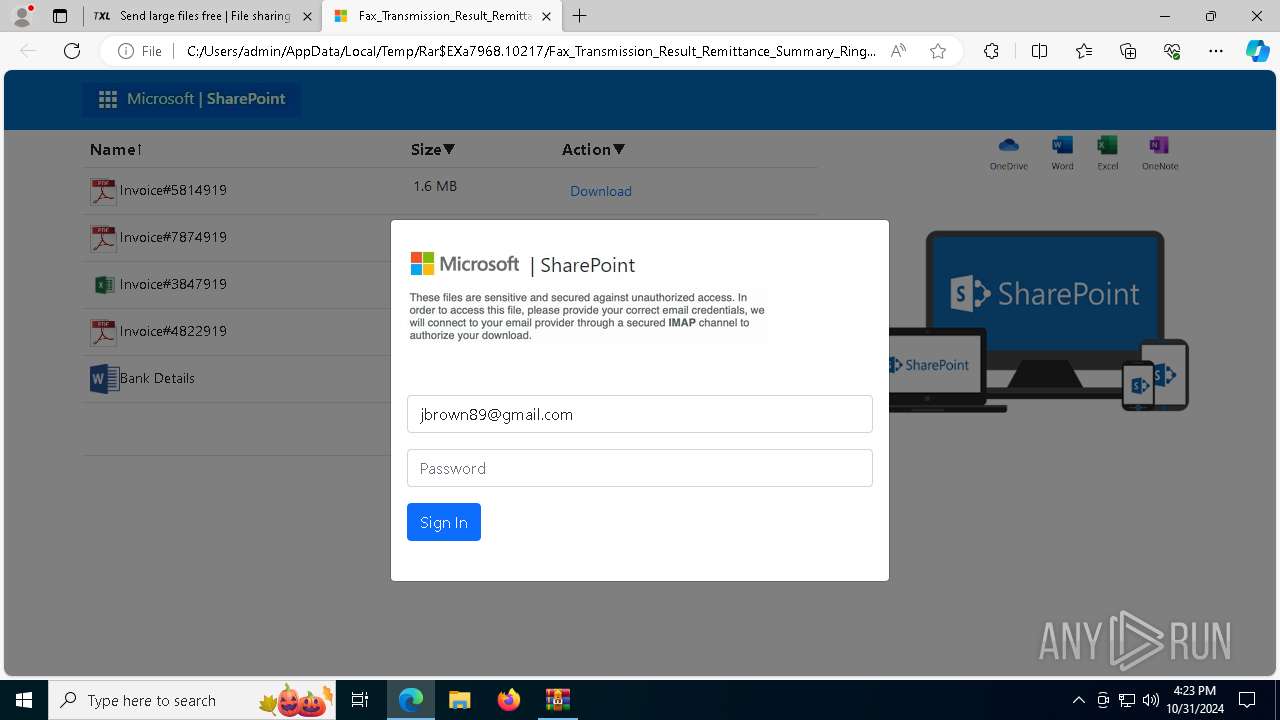Click the email field with jbrown89@gmail.com
Viewport: 1280px width, 720px height.
[x=640, y=414]
